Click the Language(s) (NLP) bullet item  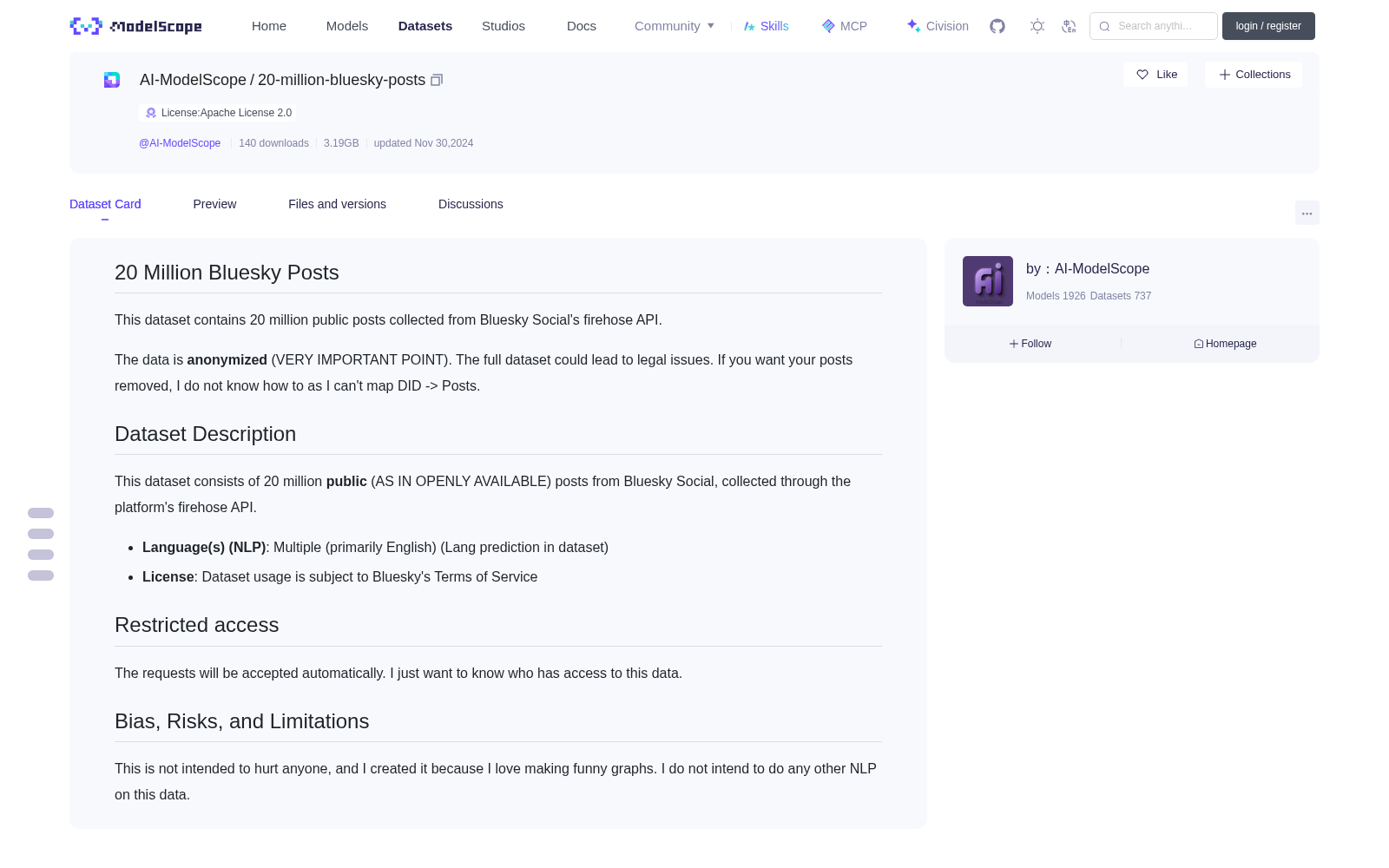tap(375, 548)
